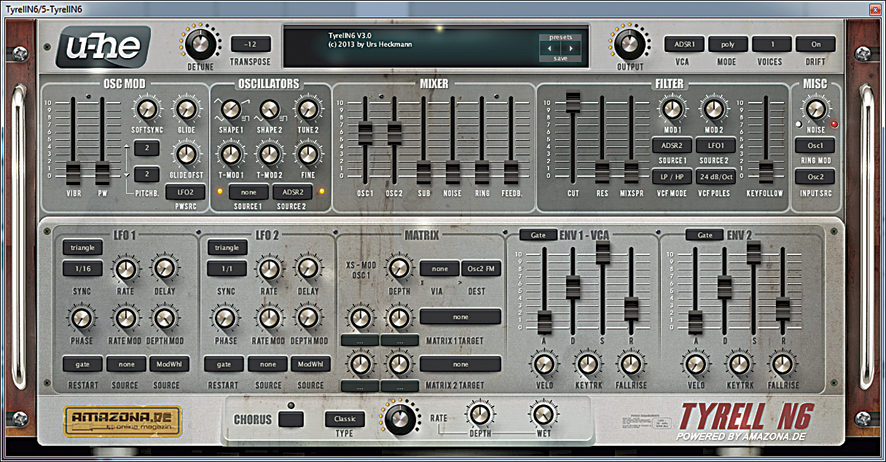This screenshot has width=886, height=462.
Task: Open MATRIX 1 TARGET none button
Action: pyautogui.click(x=461, y=317)
